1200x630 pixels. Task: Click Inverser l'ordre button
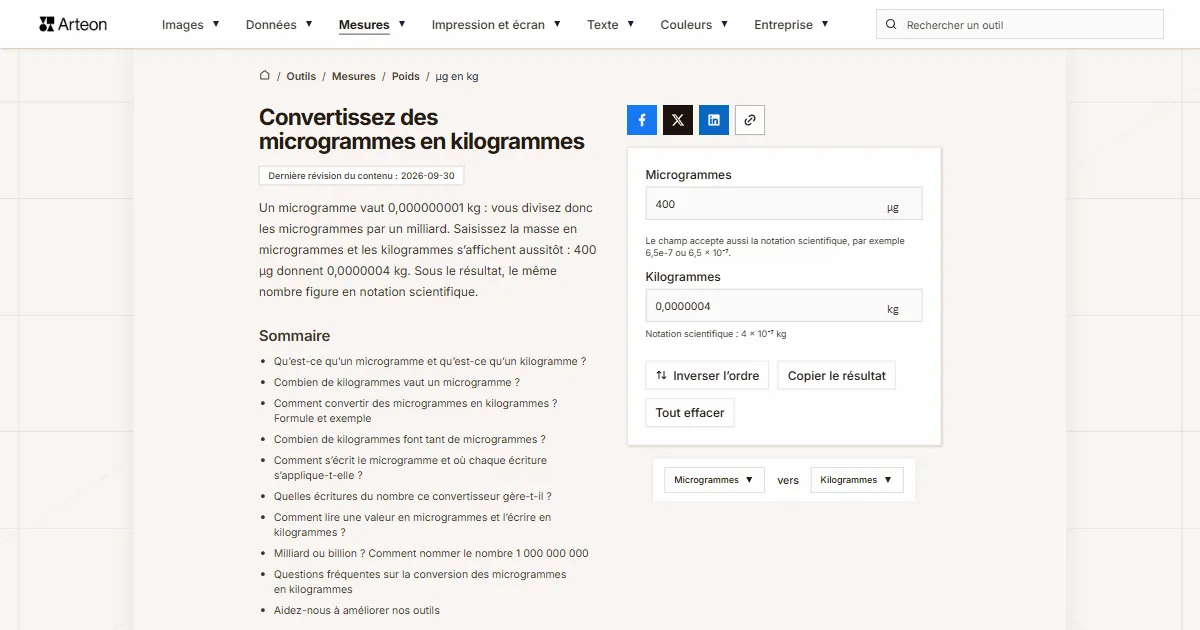[707, 376]
